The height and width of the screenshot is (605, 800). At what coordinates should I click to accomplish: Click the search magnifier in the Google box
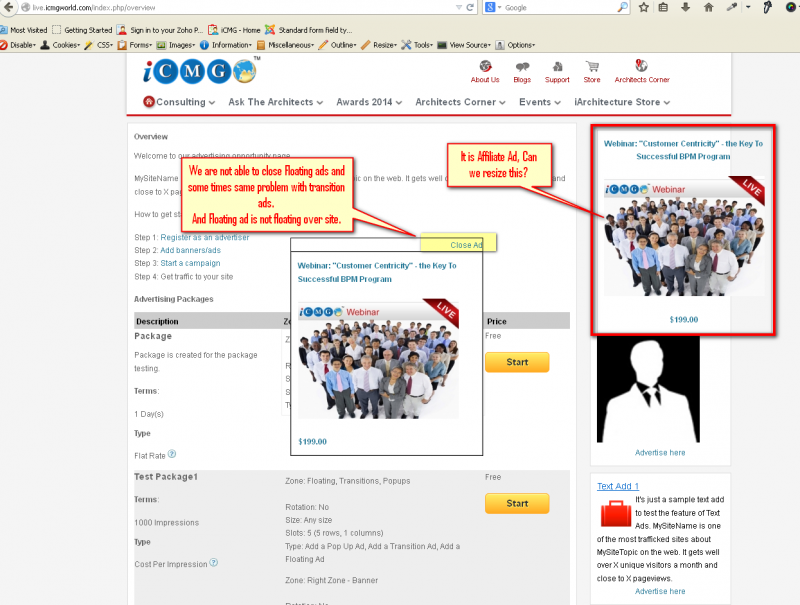(622, 7)
